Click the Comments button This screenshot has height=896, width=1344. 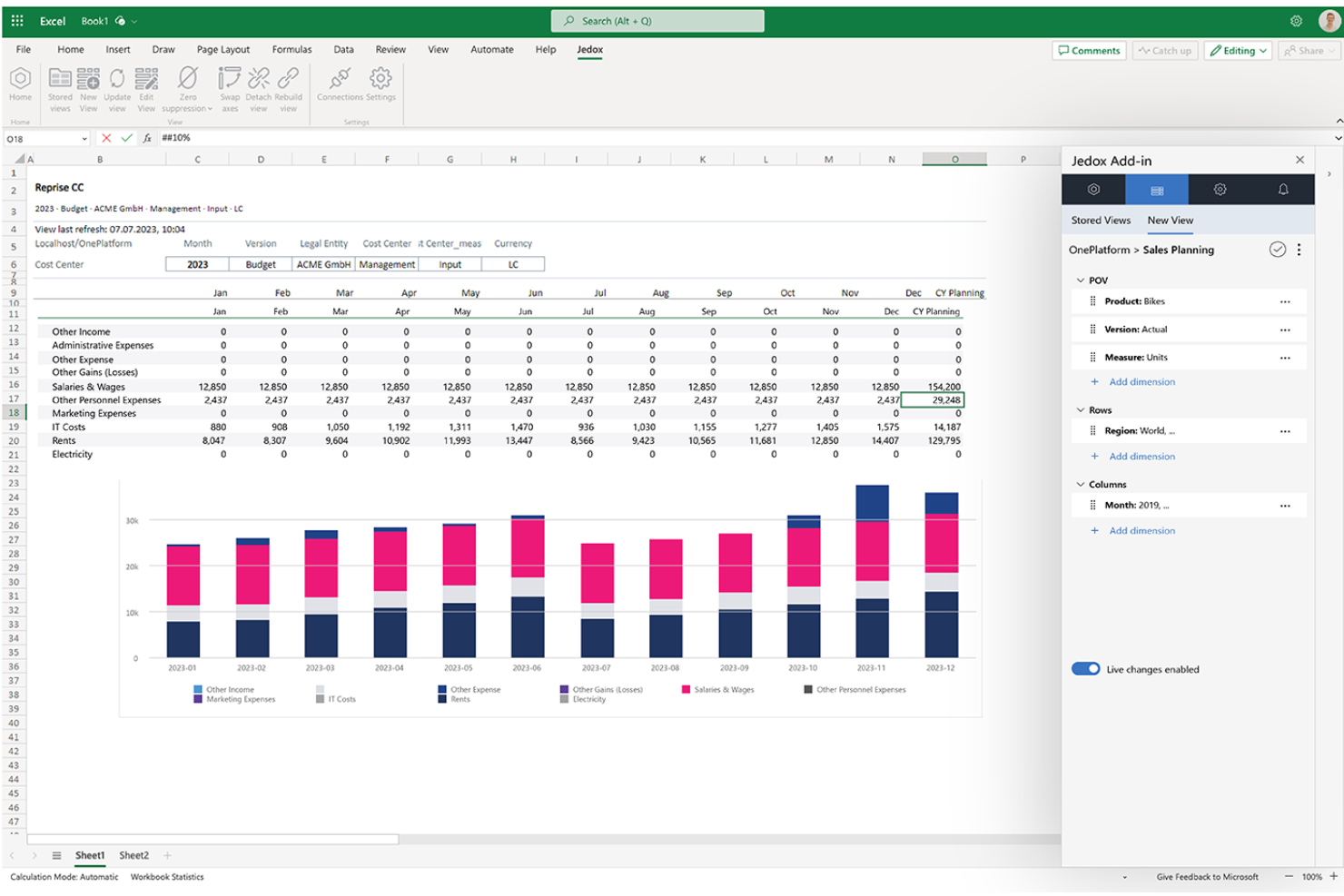tap(1089, 51)
